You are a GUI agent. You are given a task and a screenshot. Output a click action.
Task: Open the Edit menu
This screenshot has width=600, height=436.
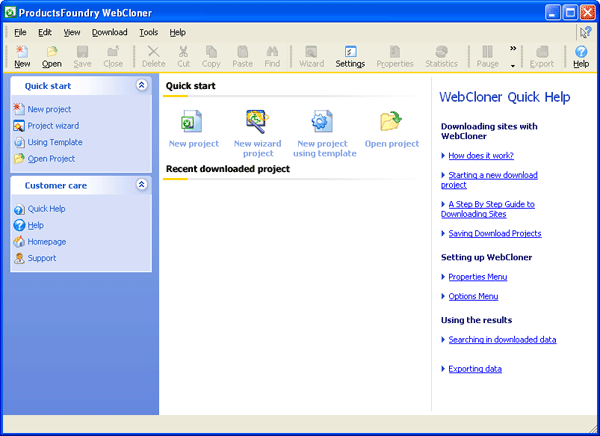coord(45,33)
